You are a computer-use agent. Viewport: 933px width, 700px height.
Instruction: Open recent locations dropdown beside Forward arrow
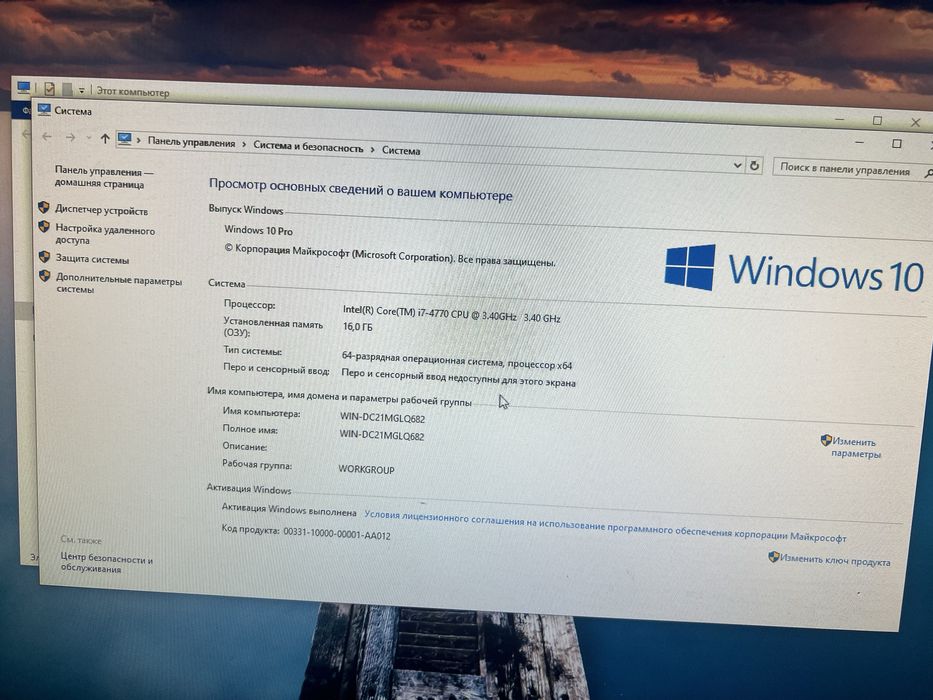[89, 138]
